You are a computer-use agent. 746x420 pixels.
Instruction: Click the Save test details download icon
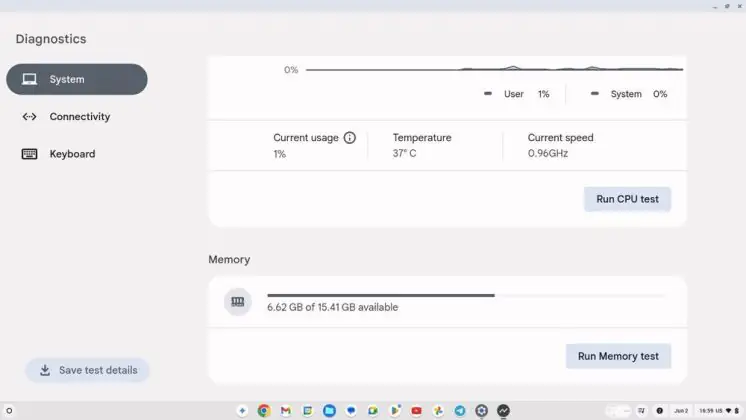pyautogui.click(x=45, y=370)
